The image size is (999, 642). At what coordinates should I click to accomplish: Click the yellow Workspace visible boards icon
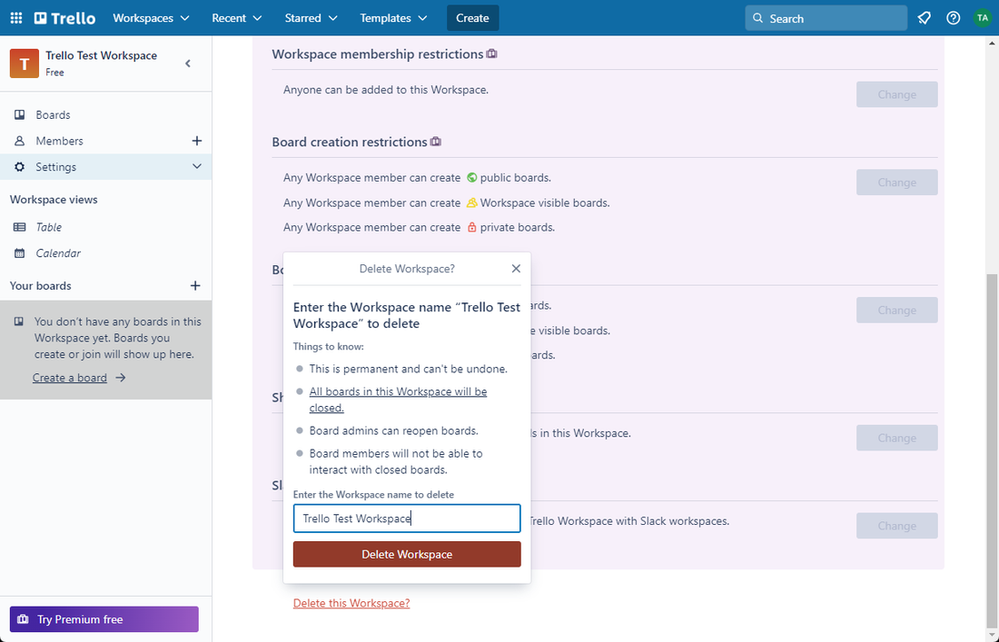[x=471, y=203]
